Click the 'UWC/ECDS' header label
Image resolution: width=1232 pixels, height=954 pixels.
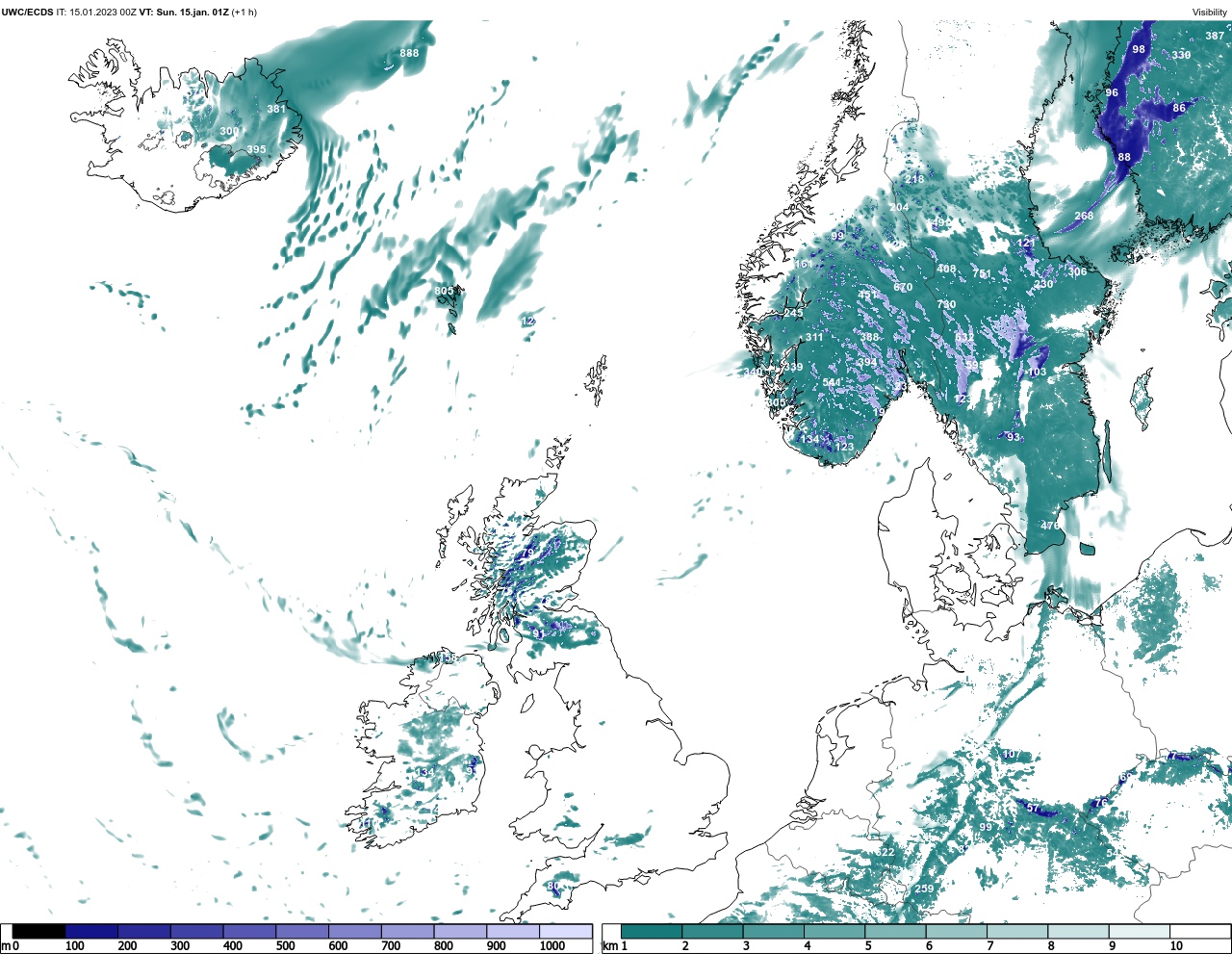(x=28, y=13)
